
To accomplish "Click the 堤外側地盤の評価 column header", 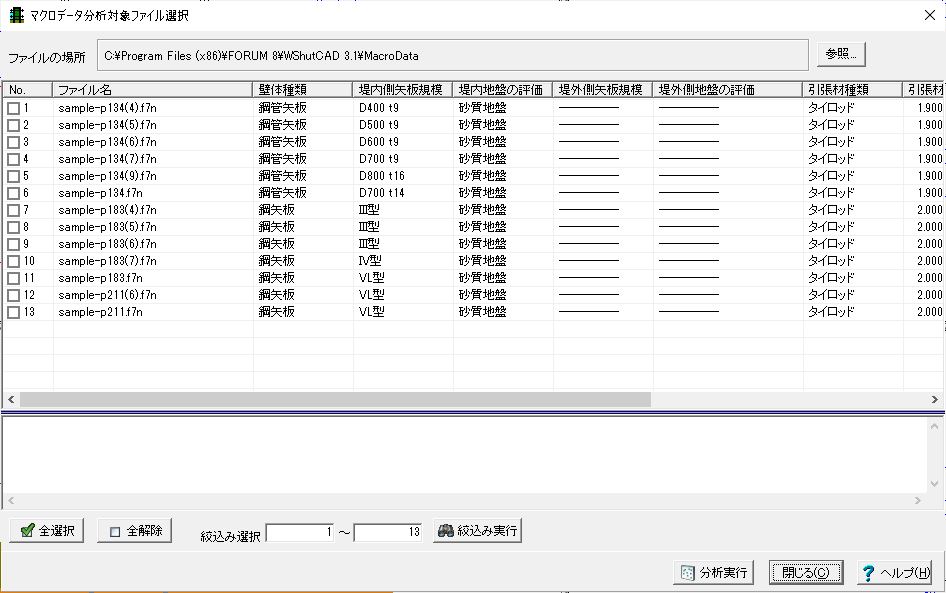I will [x=728, y=90].
